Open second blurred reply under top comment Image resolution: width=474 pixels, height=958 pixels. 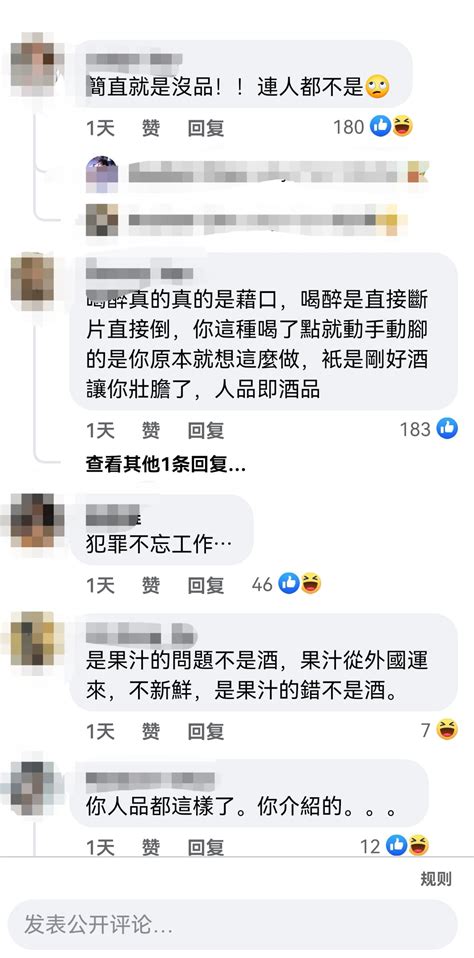pos(242,220)
